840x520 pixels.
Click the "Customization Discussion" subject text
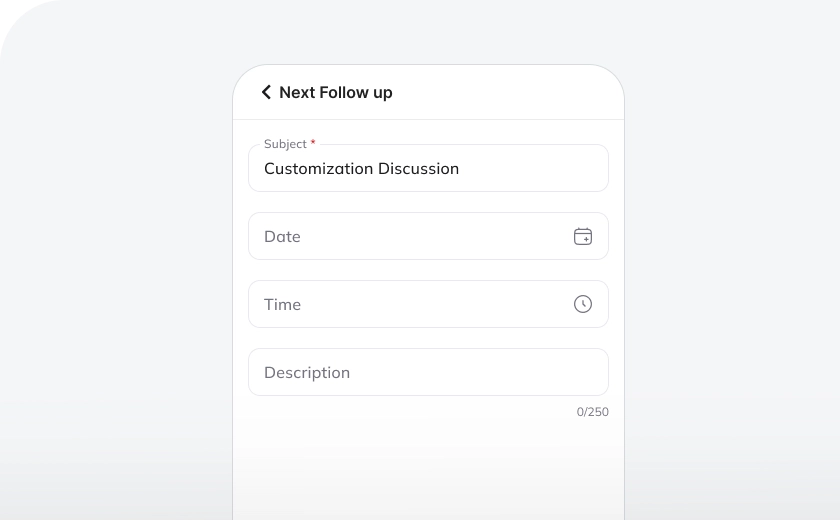pos(361,169)
